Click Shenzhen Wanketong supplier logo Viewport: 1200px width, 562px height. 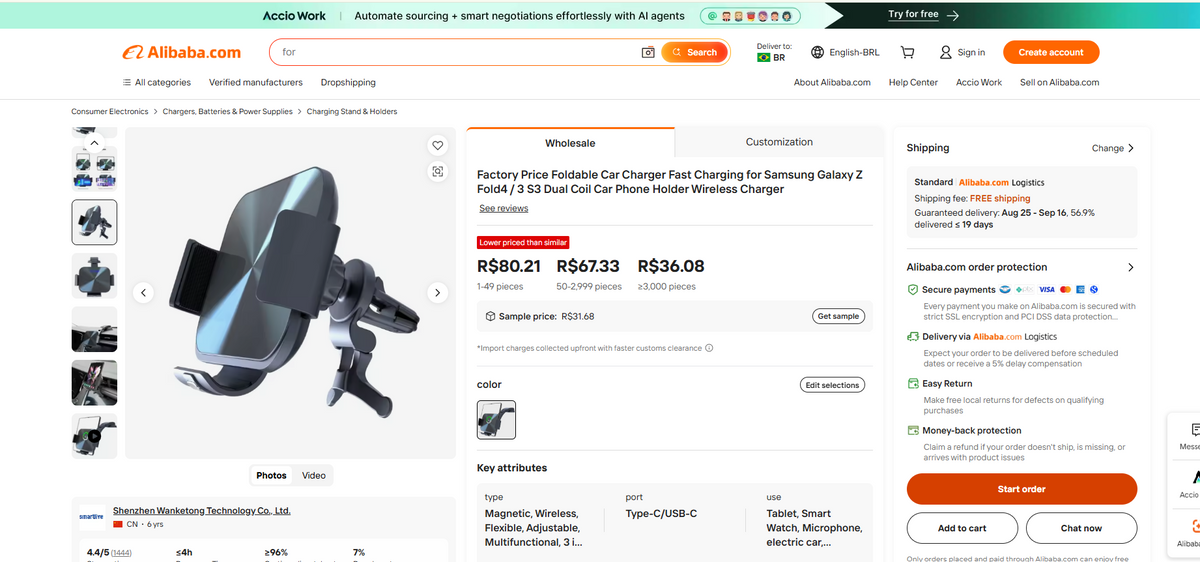[x=91, y=517]
